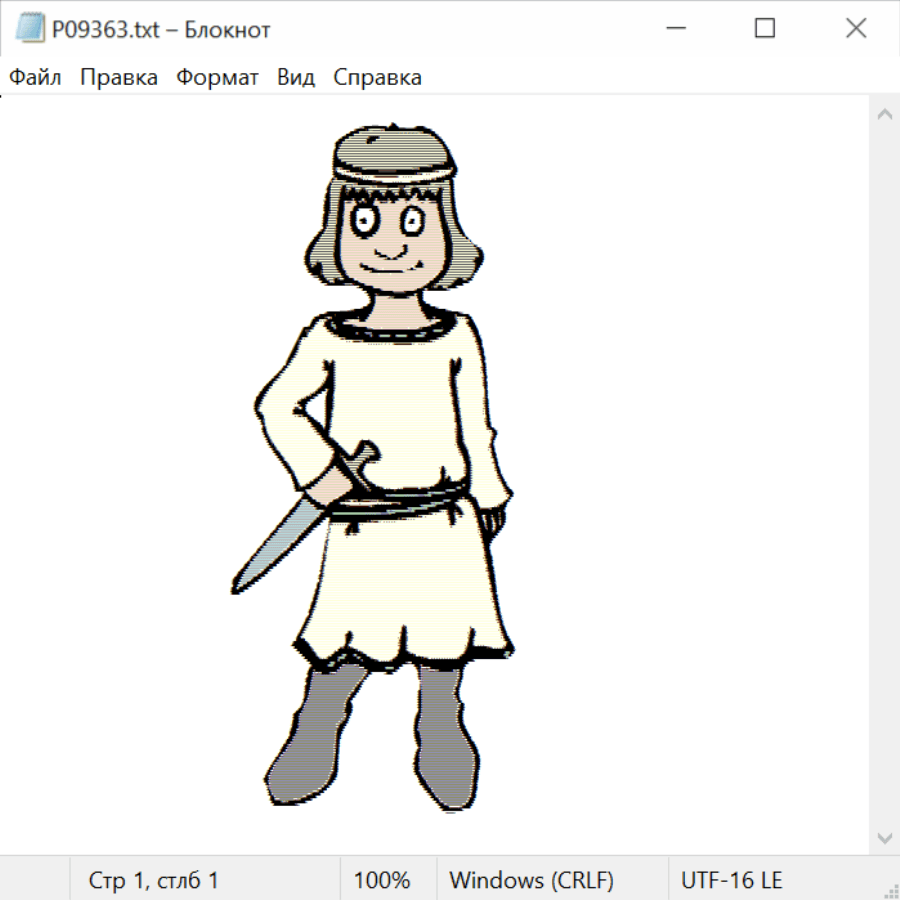Image resolution: width=900 pixels, height=900 pixels.
Task: Open the Файл menu
Action: (35, 77)
